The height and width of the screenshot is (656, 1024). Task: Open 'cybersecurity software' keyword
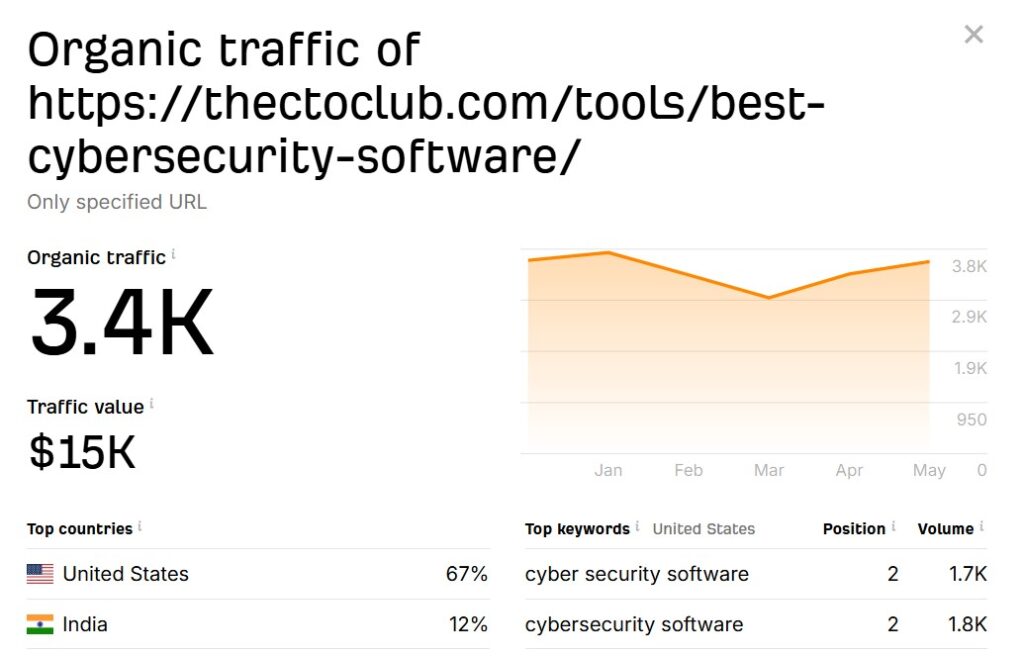click(x=633, y=624)
